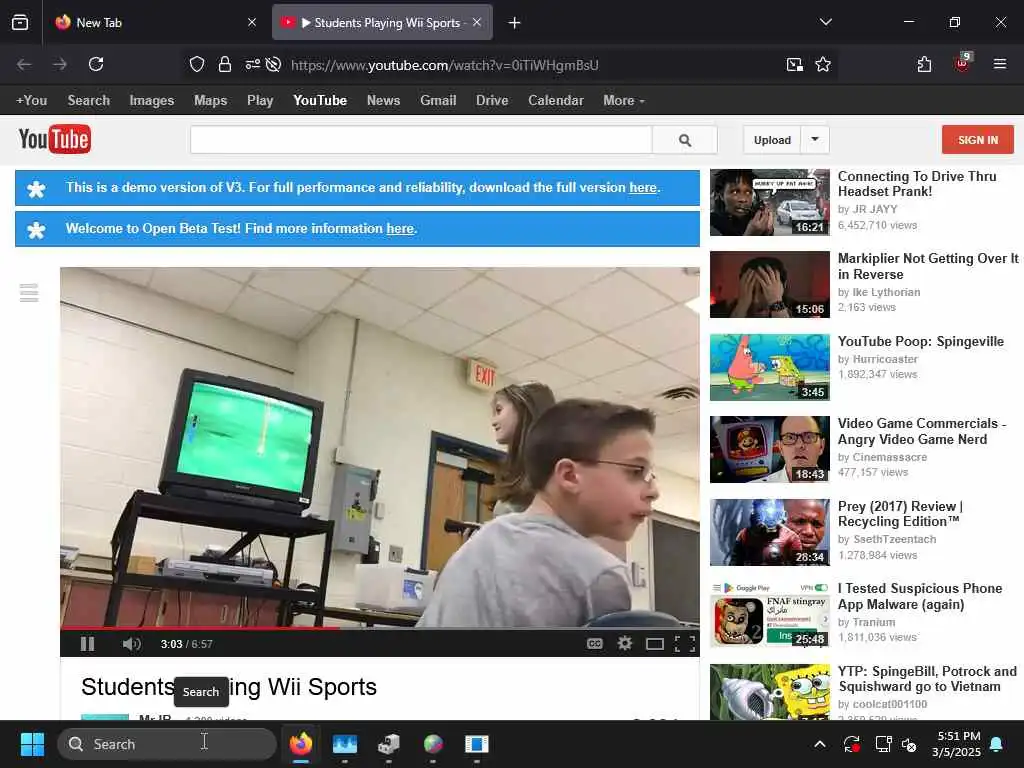Select Gmail in the Google bar
This screenshot has width=1024, height=768.
[x=438, y=101]
